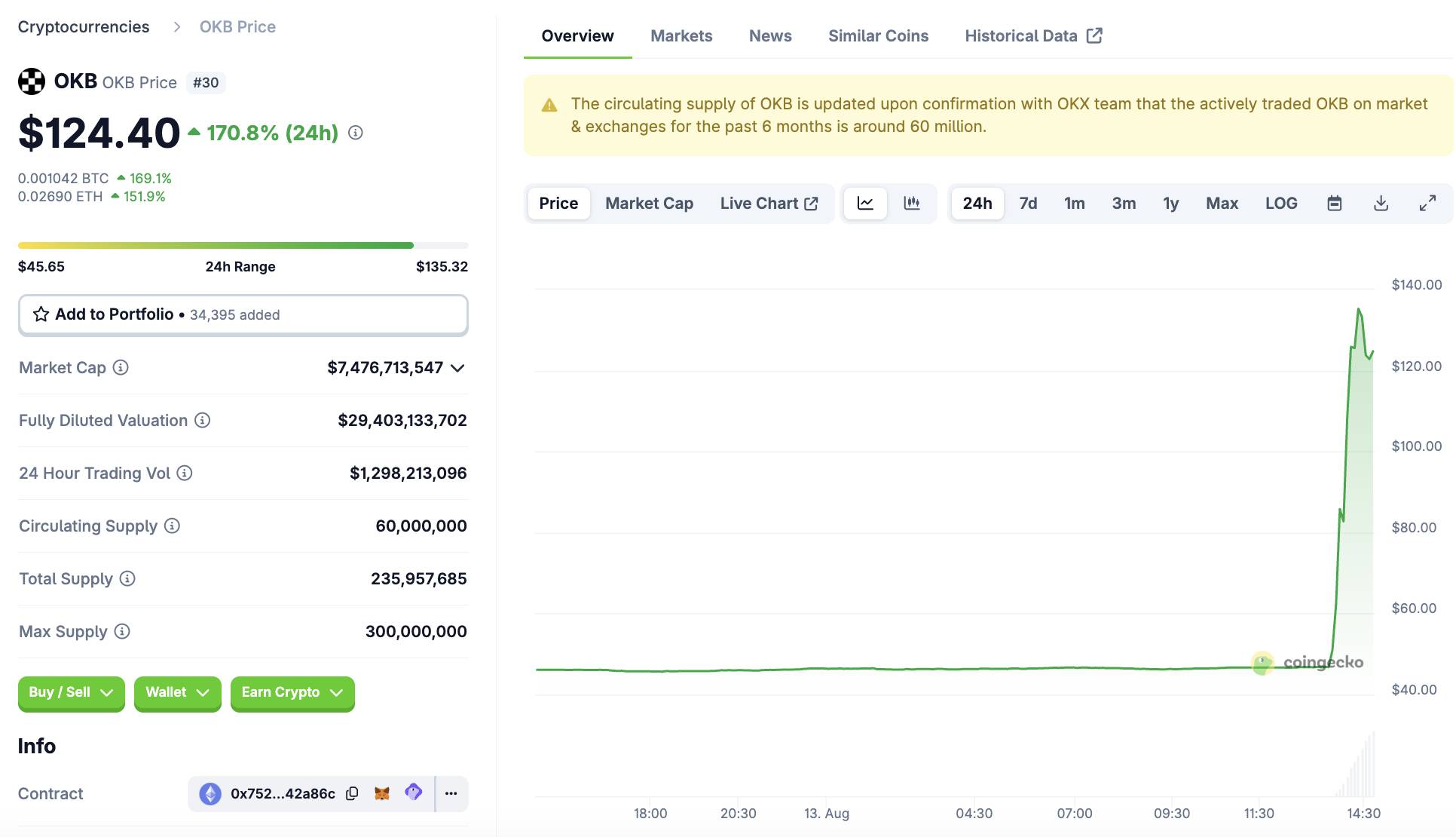Copy the contract address 0x752...42a86c
This screenshot has width=1456, height=837.
click(352, 793)
